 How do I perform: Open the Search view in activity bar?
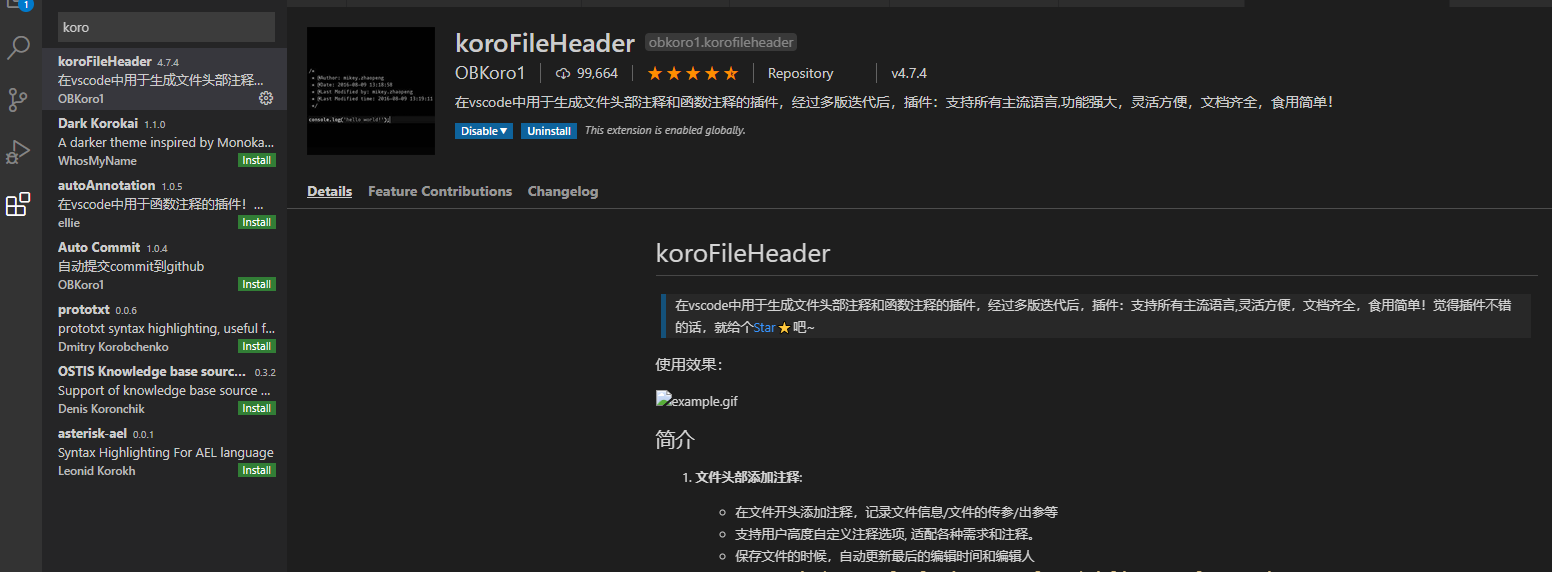[x=19, y=47]
